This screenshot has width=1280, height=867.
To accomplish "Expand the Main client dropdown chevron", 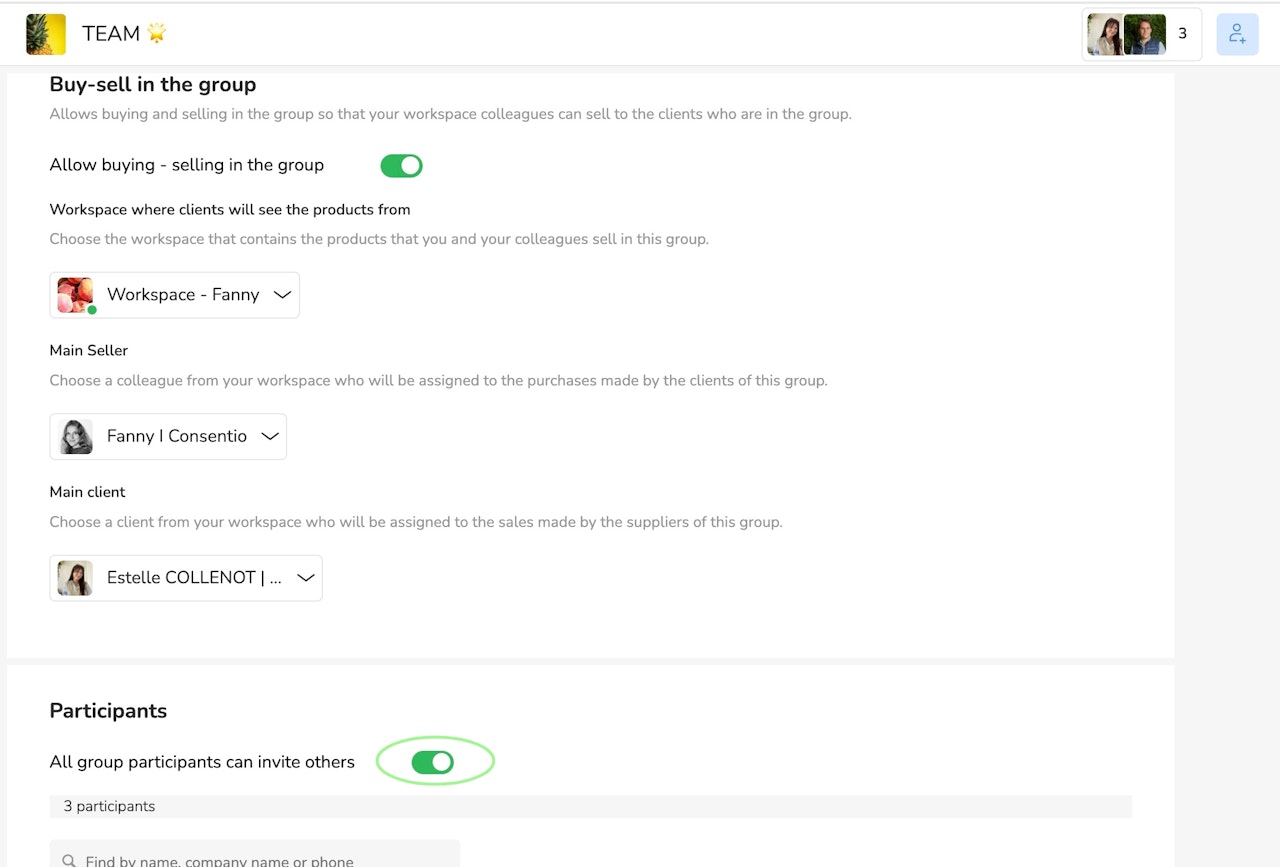I will 305,578.
